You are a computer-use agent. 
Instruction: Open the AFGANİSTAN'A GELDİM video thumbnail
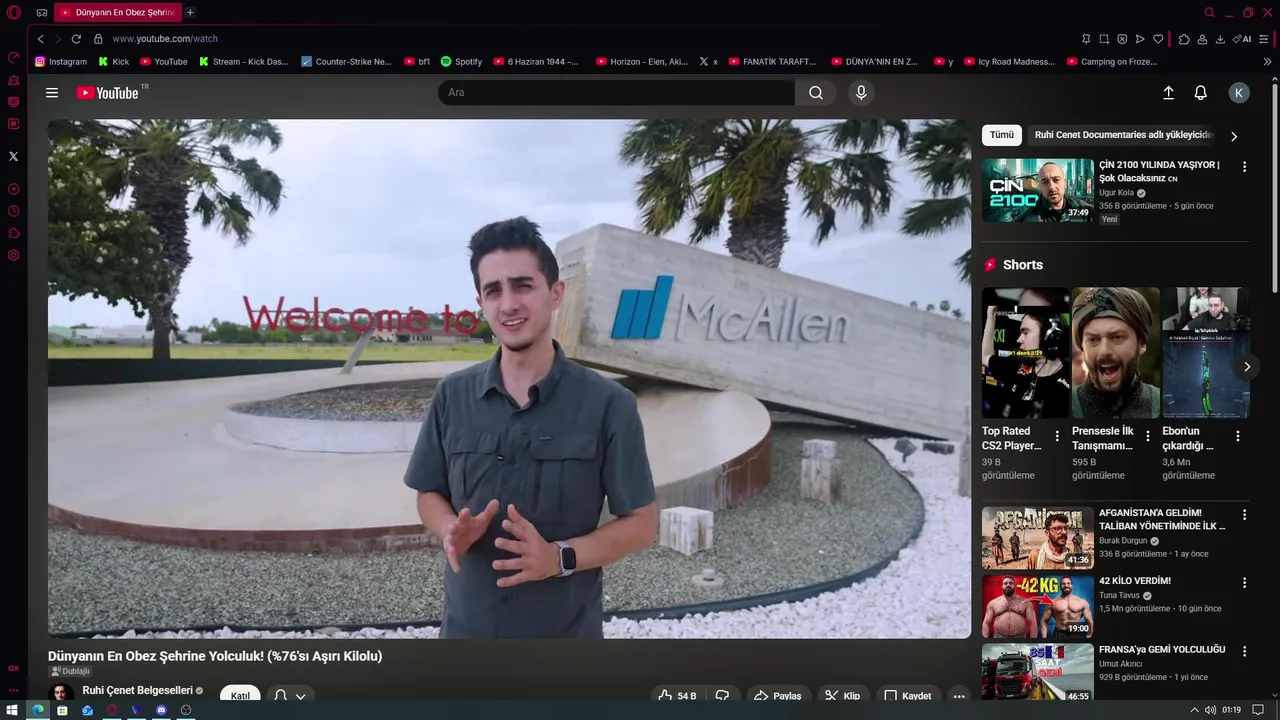[1038, 538]
